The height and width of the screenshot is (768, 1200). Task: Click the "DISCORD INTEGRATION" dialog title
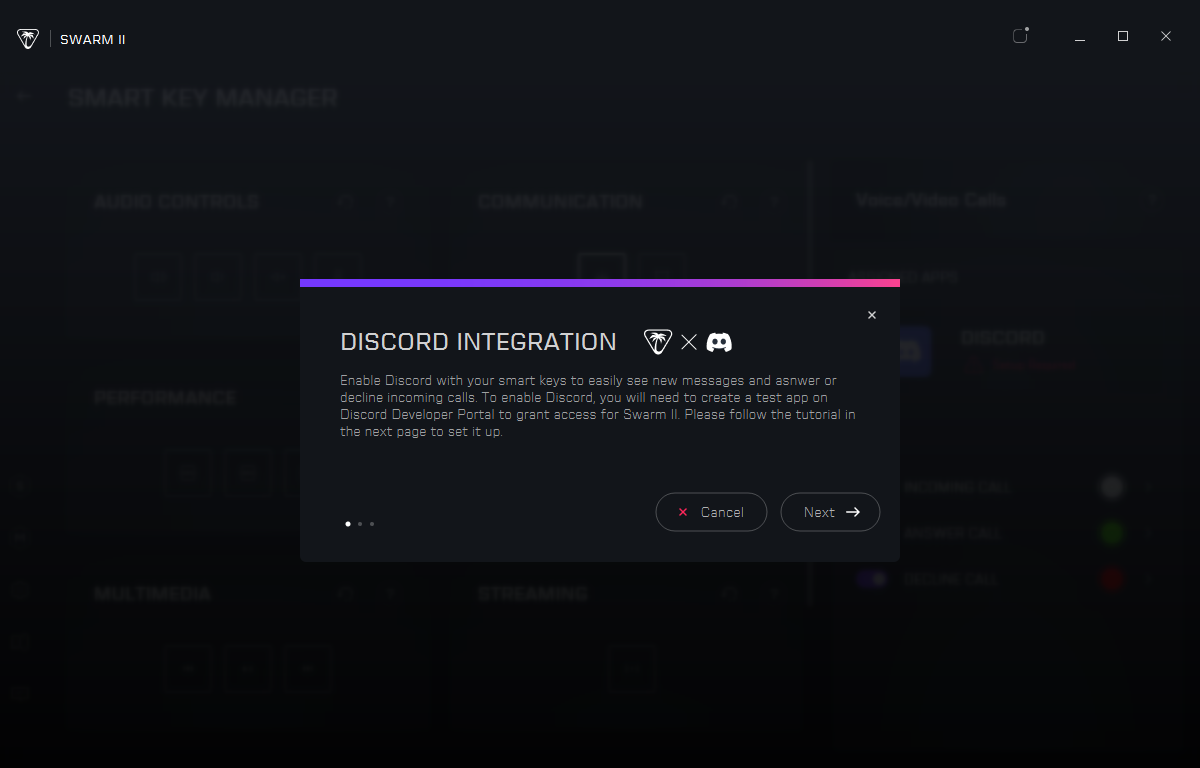tap(478, 342)
